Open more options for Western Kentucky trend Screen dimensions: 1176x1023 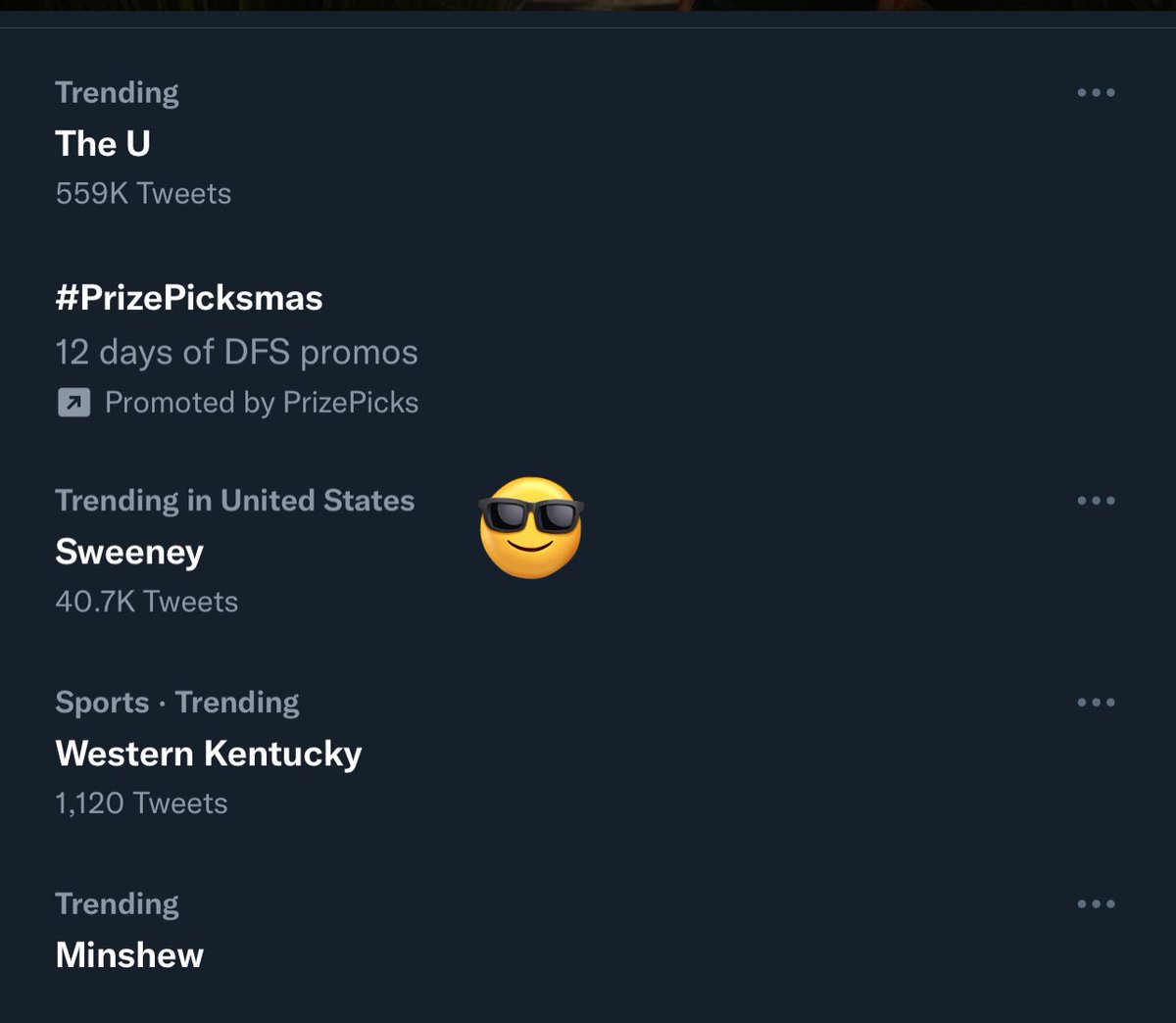(x=1096, y=702)
